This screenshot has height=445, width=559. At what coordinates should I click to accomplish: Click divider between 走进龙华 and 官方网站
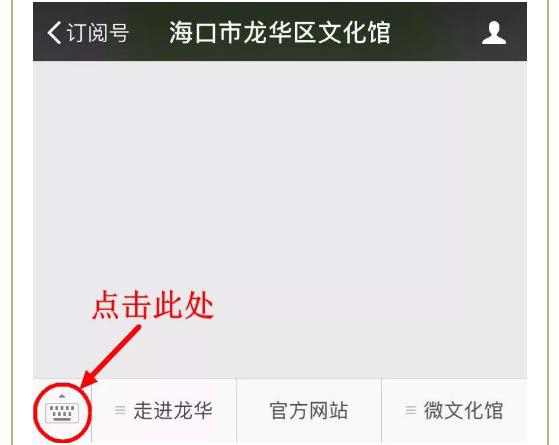pyautogui.click(x=236, y=410)
